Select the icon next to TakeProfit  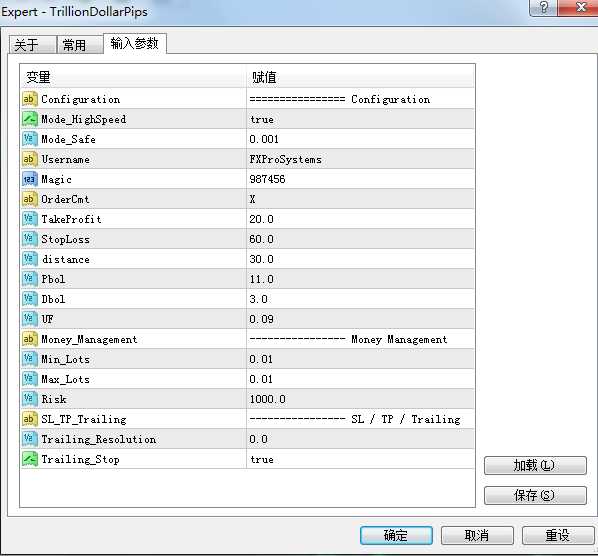pos(30,219)
